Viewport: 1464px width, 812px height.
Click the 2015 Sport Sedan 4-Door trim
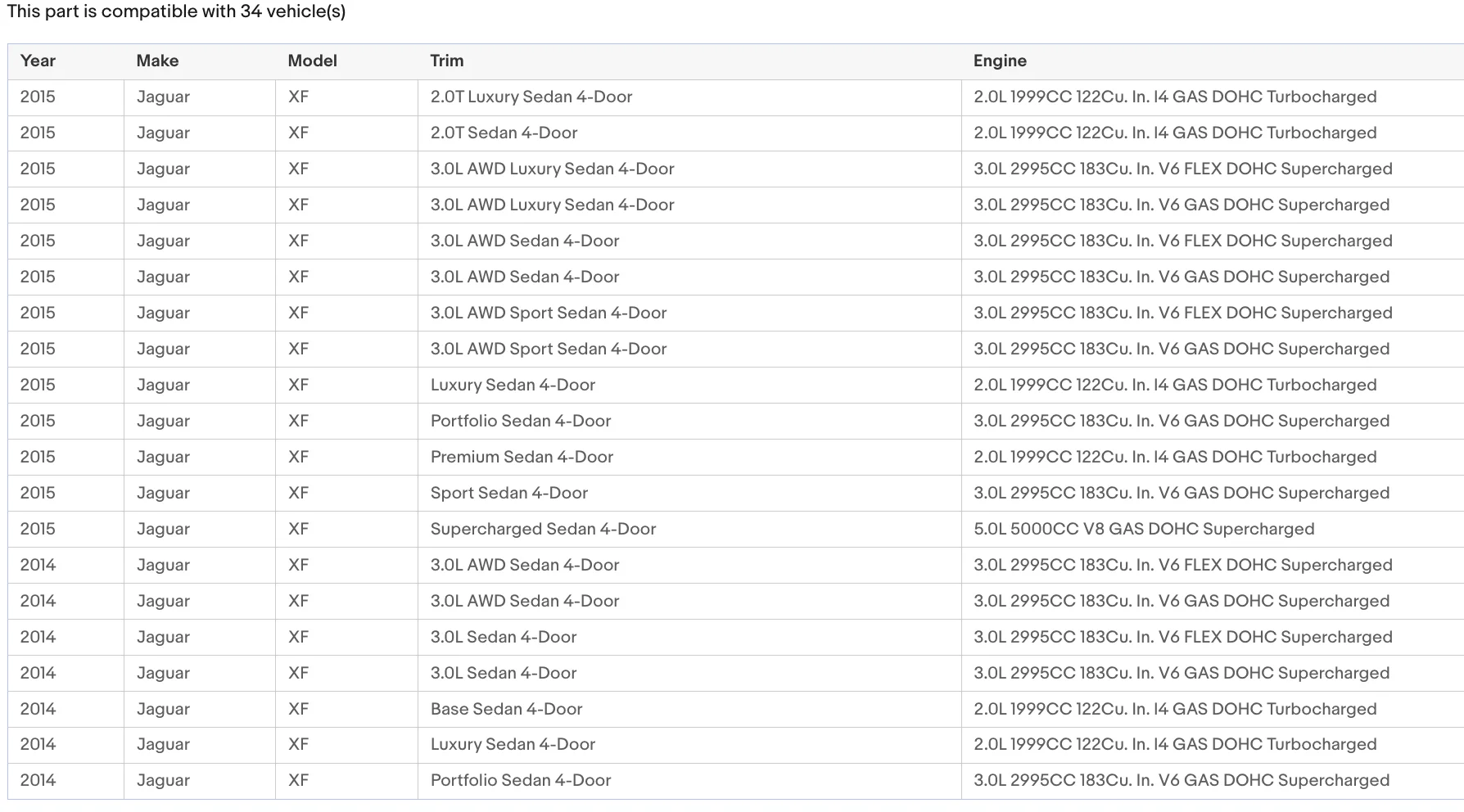pyautogui.click(x=509, y=493)
